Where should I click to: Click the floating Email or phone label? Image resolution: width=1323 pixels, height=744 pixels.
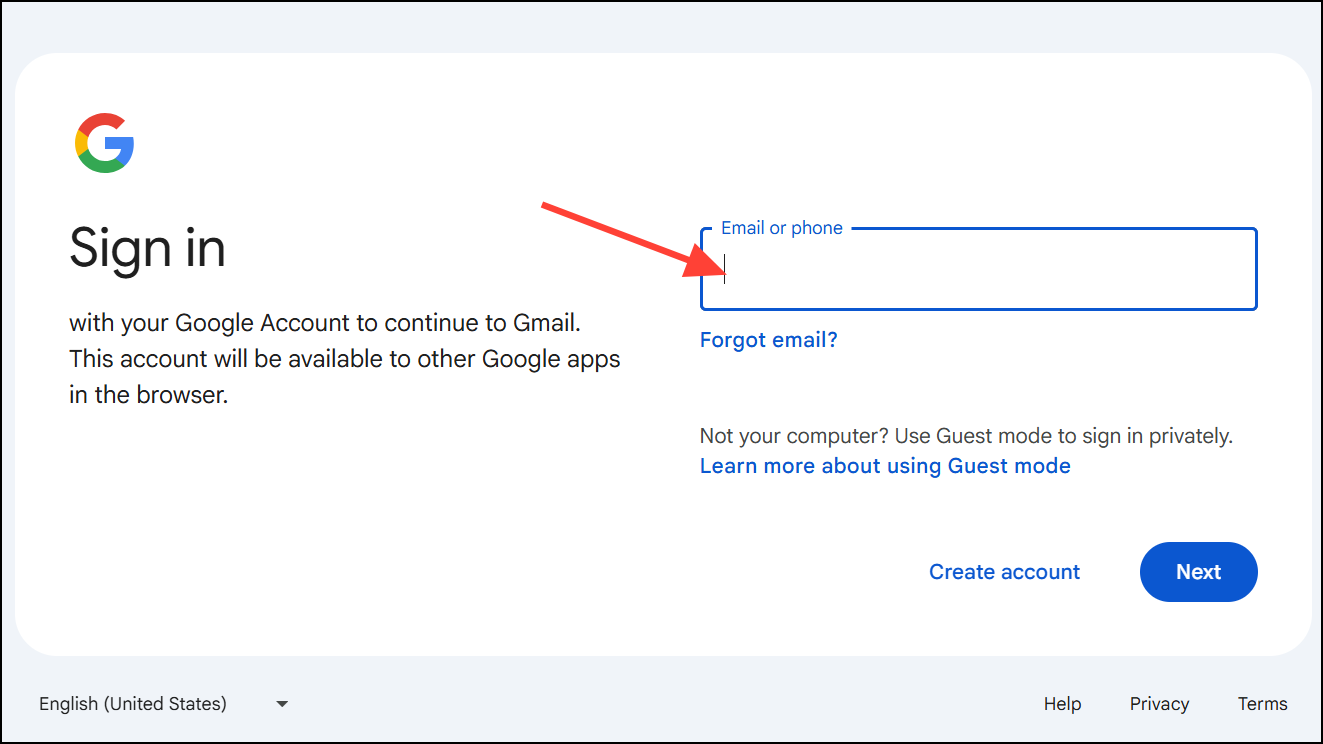pyautogui.click(x=781, y=228)
